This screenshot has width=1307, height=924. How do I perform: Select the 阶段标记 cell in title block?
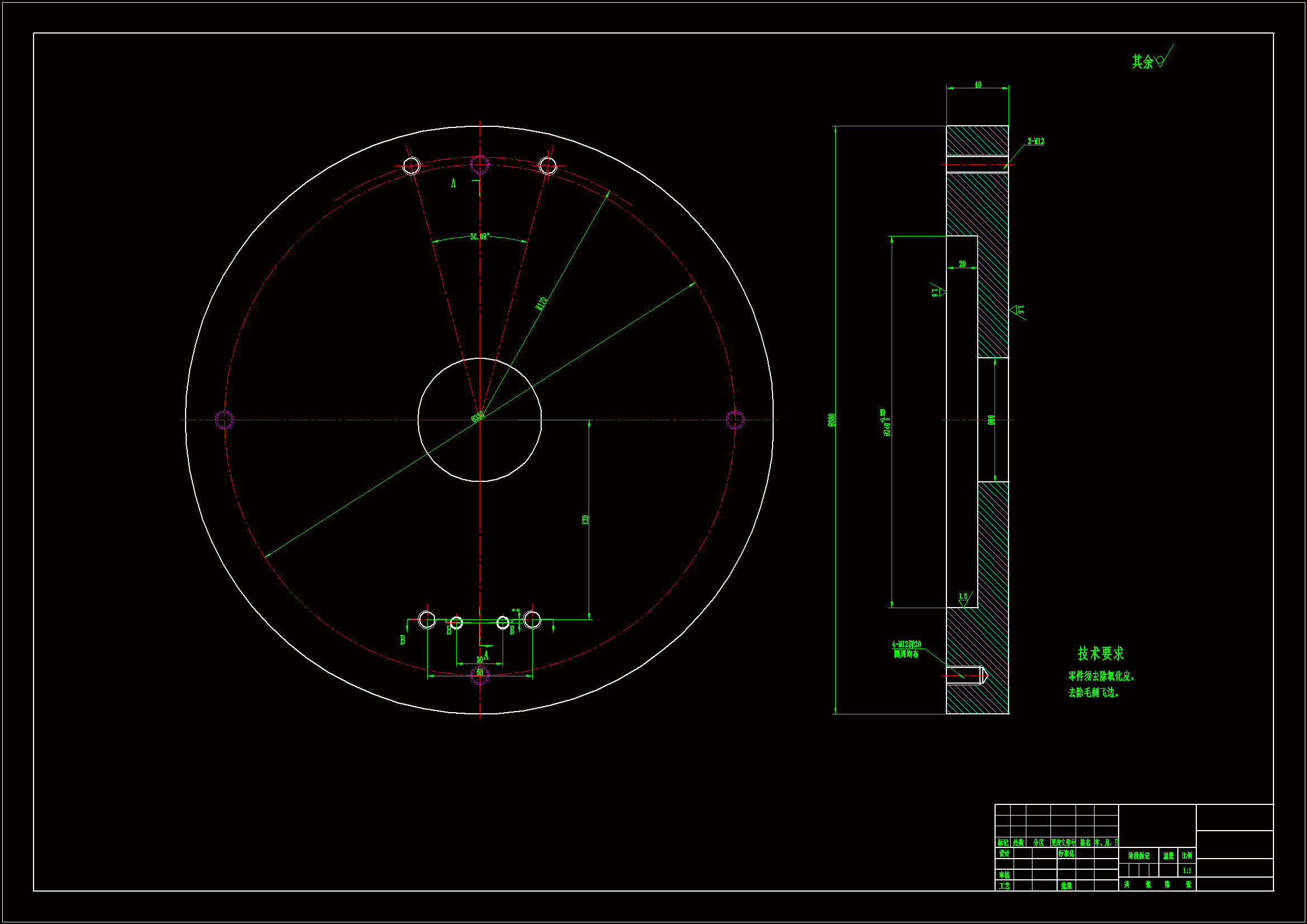[1139, 856]
